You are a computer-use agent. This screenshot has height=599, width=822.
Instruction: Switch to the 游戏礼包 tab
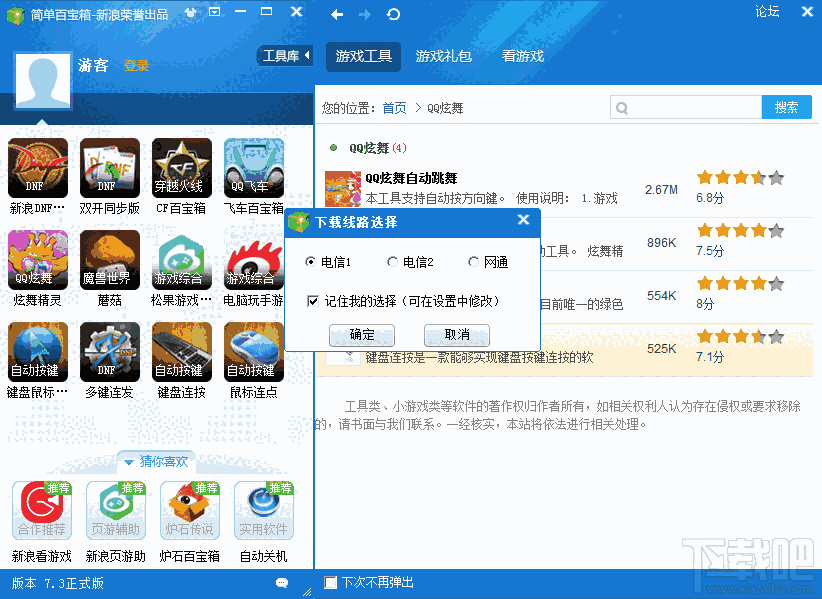coord(444,57)
